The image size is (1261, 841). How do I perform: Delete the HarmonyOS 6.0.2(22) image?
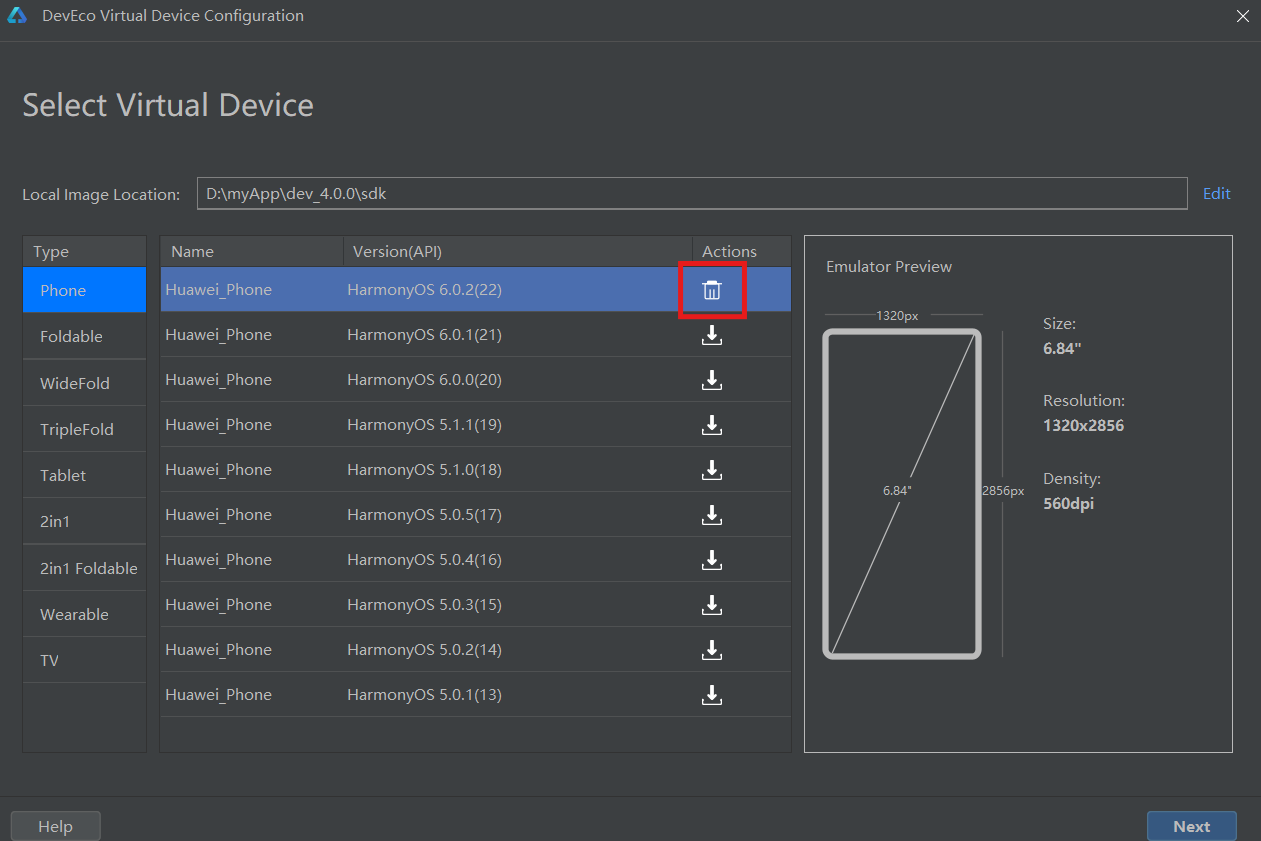712,290
